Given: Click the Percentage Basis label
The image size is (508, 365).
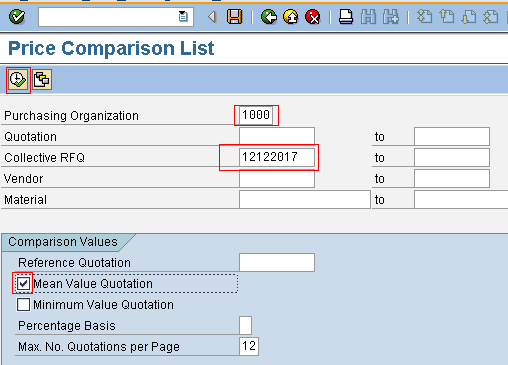Looking at the screenshot, I should [67, 326].
